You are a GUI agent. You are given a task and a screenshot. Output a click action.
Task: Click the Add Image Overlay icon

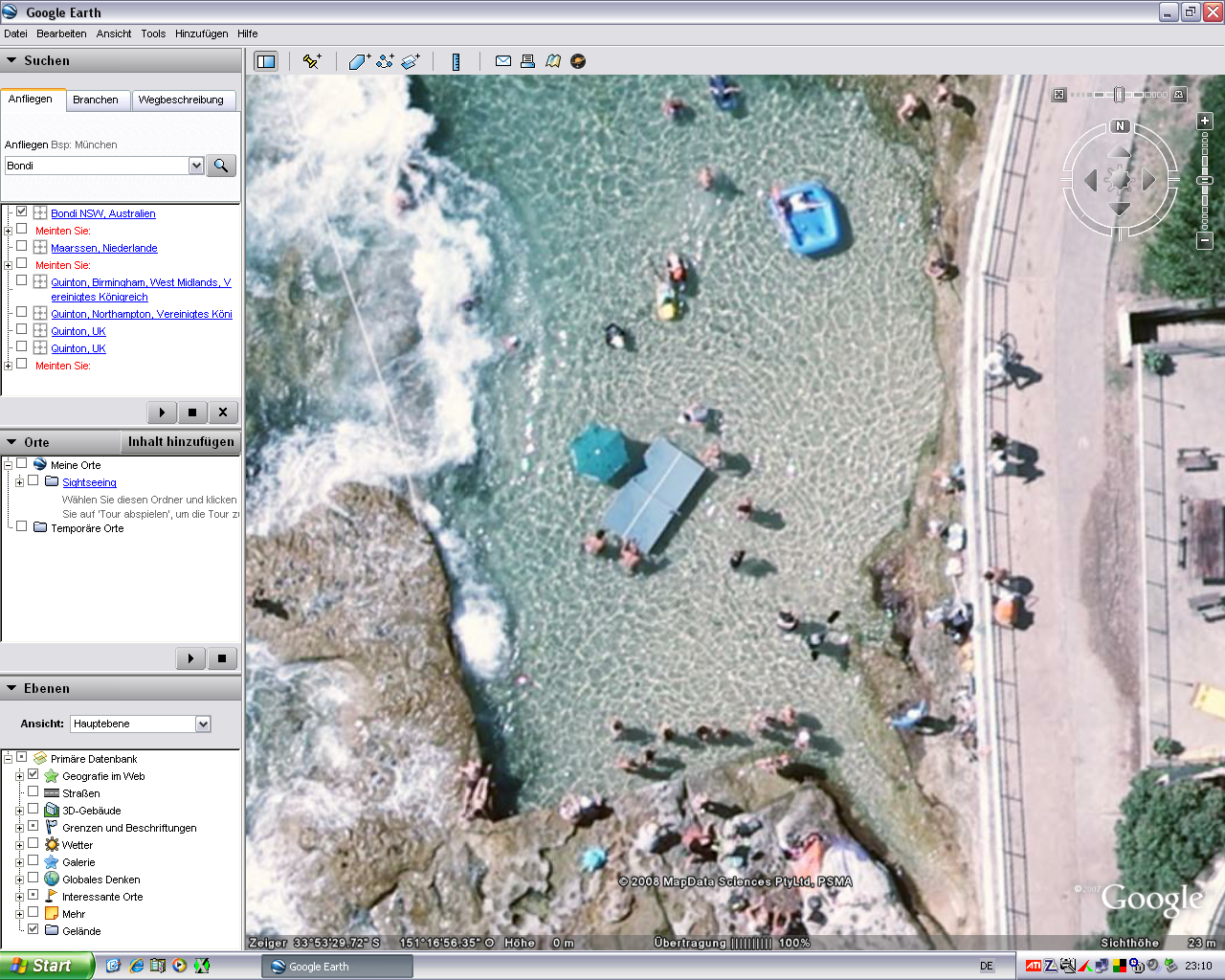(411, 61)
